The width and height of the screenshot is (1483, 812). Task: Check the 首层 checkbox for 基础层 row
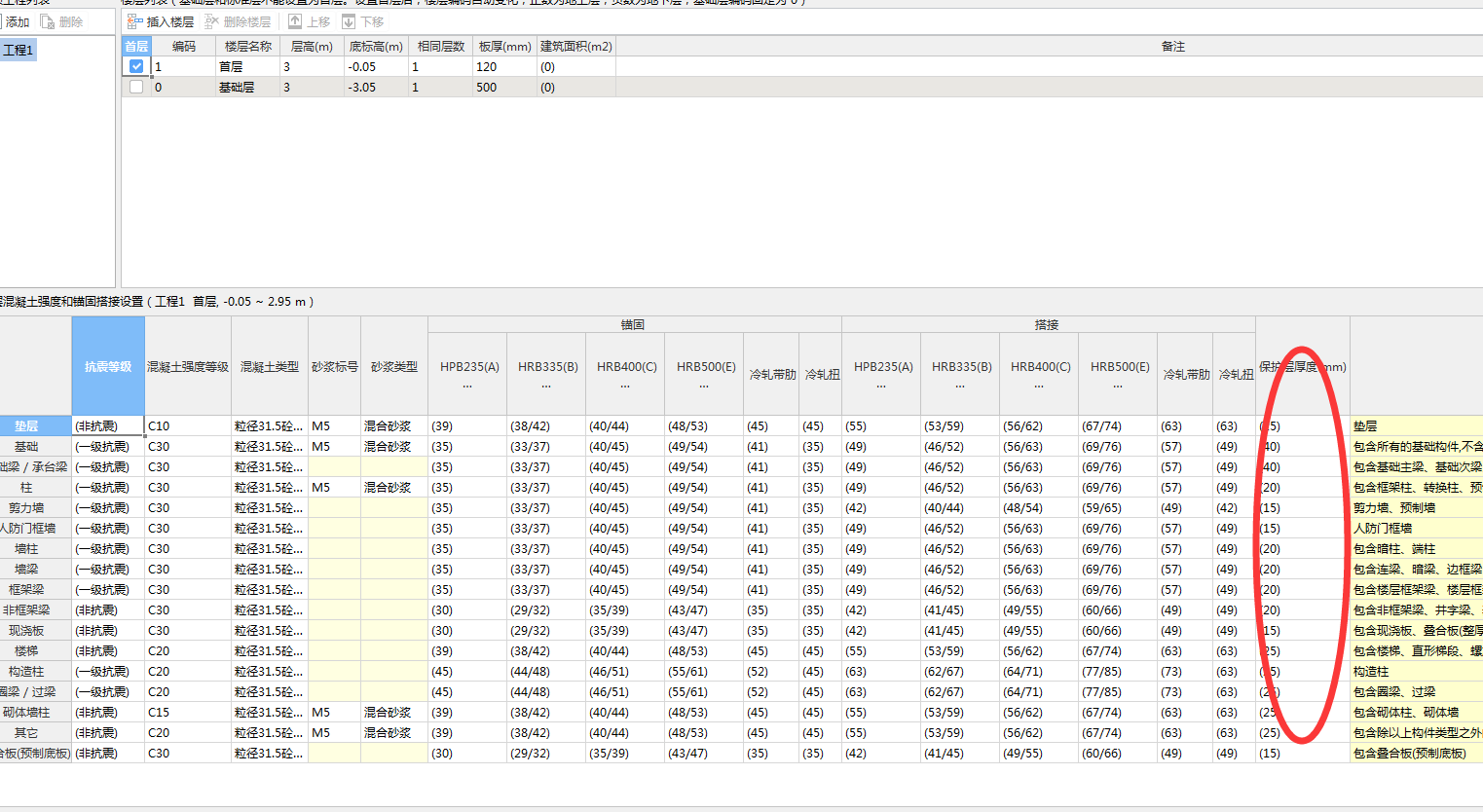point(136,87)
